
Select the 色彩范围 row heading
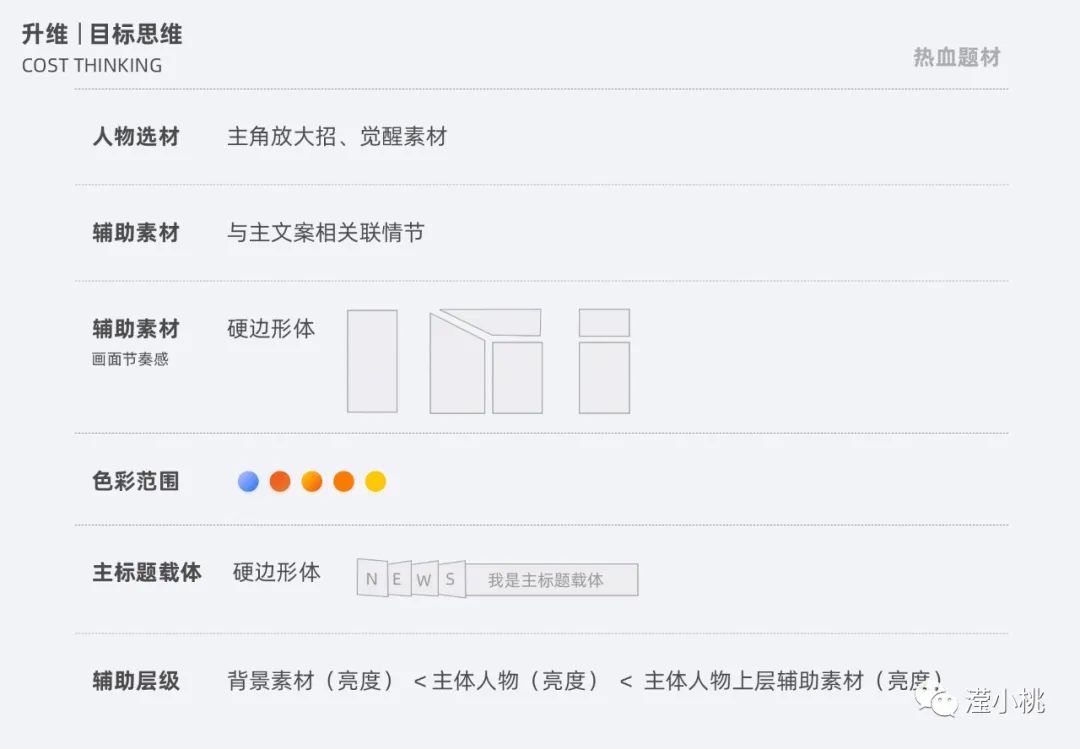[136, 481]
